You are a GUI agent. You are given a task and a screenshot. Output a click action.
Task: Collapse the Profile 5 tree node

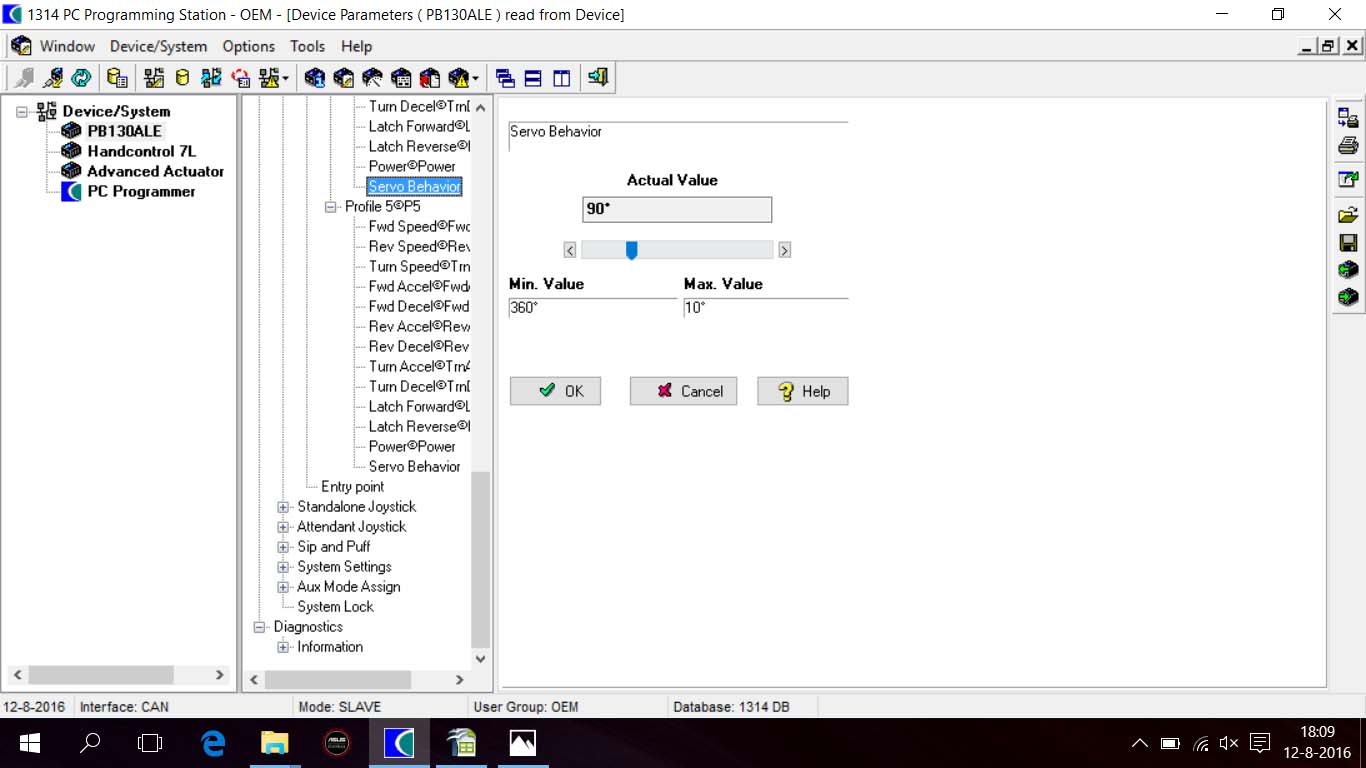tap(331, 207)
